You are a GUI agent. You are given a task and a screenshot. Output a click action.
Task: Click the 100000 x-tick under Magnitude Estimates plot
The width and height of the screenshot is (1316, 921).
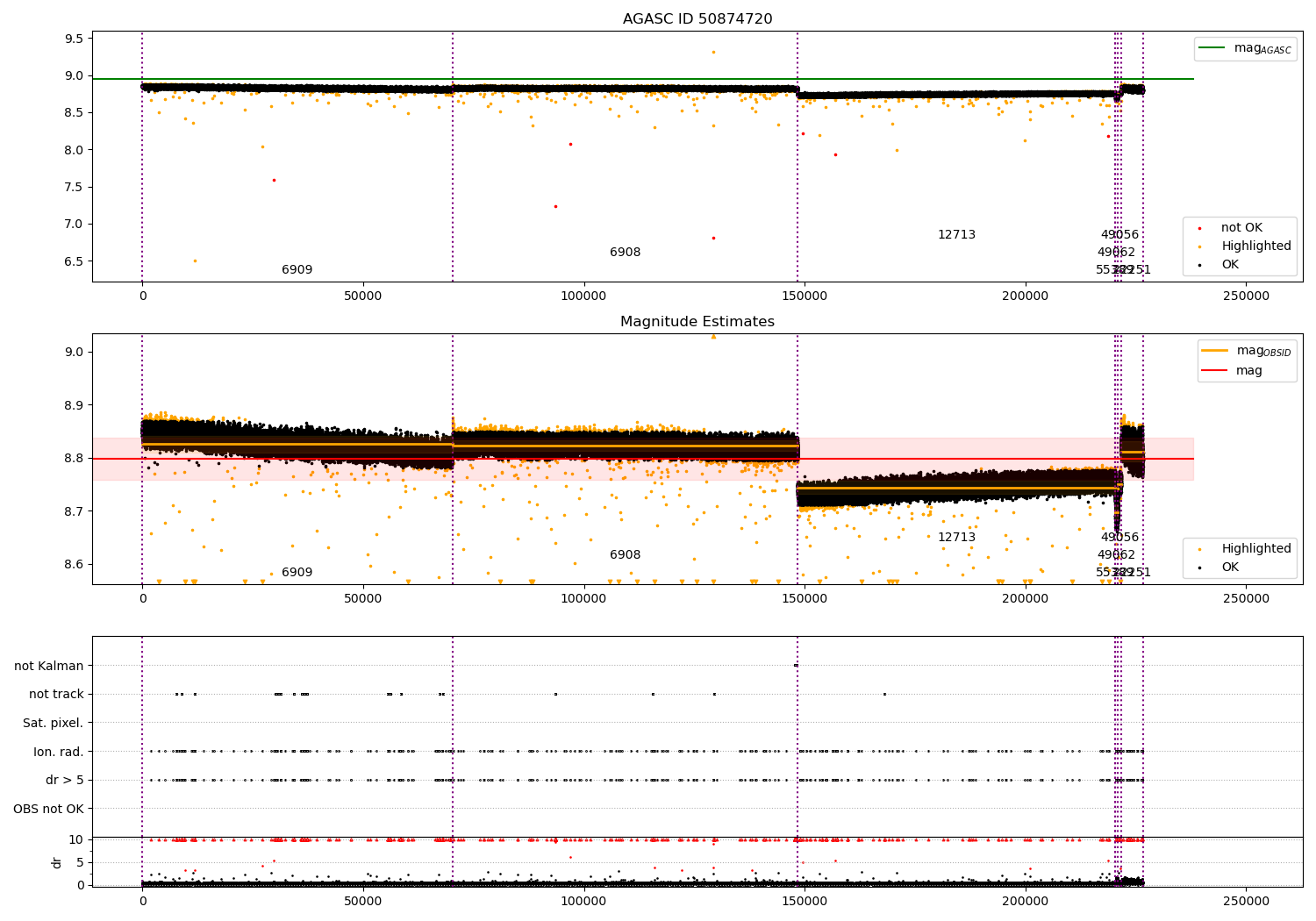[583, 598]
